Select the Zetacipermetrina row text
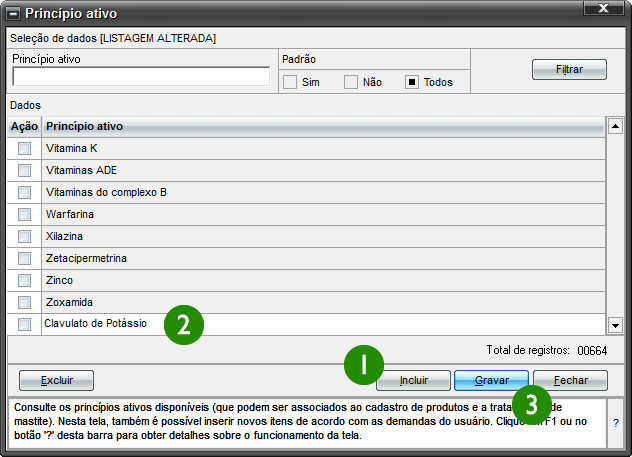 point(86,258)
